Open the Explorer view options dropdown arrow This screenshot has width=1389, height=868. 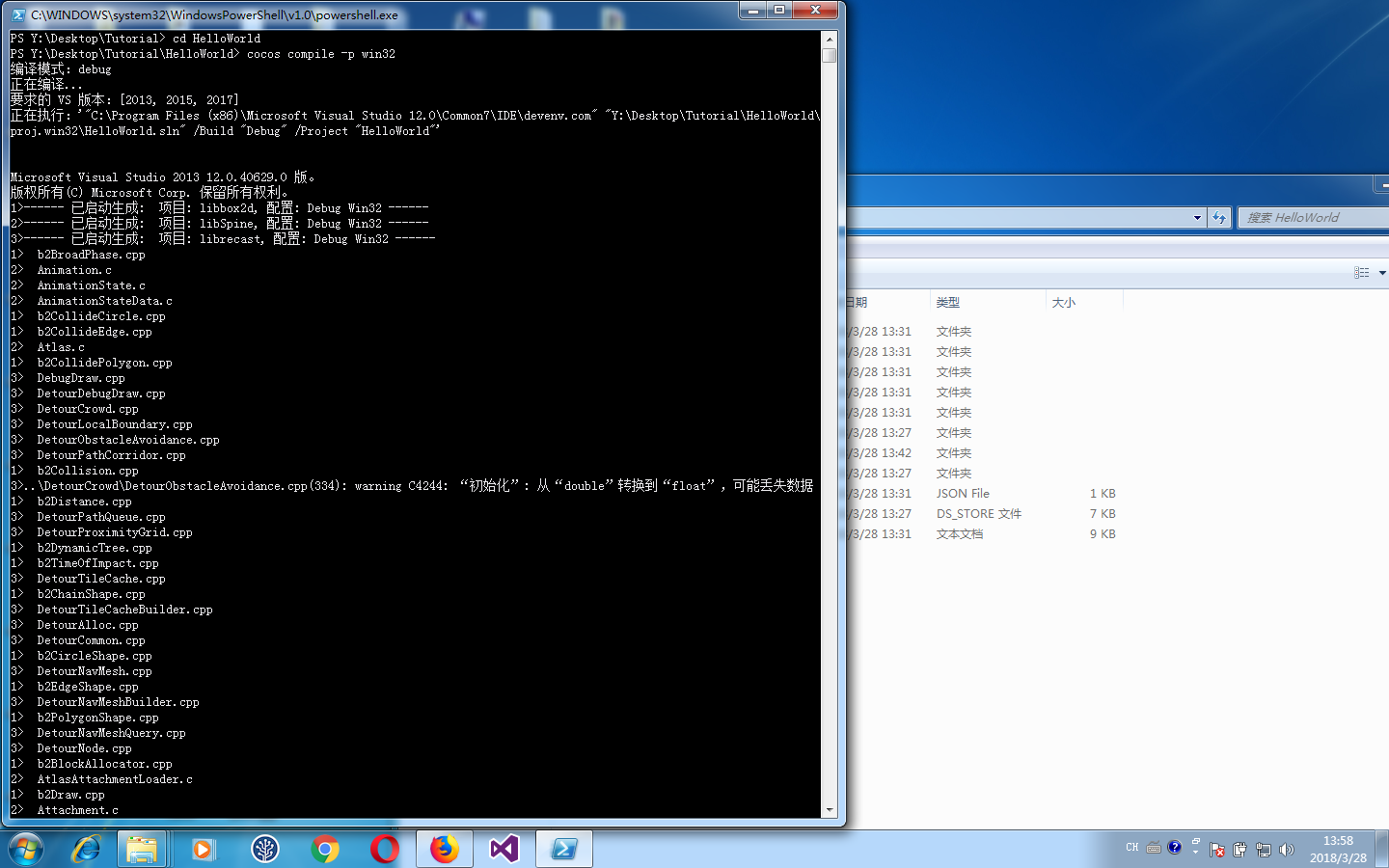tap(1382, 273)
